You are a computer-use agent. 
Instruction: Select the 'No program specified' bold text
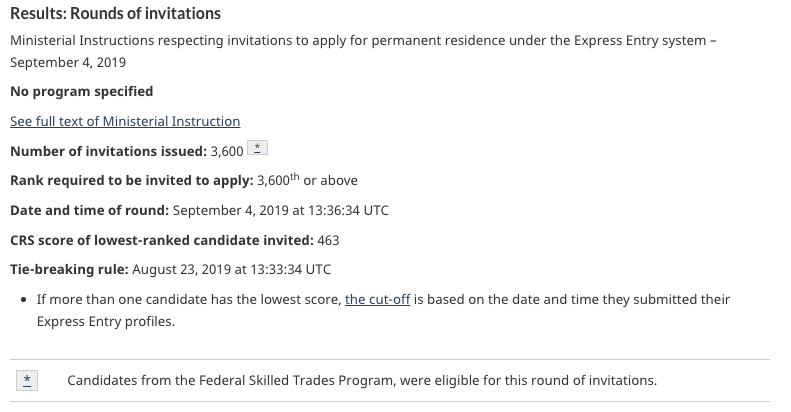coord(82,92)
